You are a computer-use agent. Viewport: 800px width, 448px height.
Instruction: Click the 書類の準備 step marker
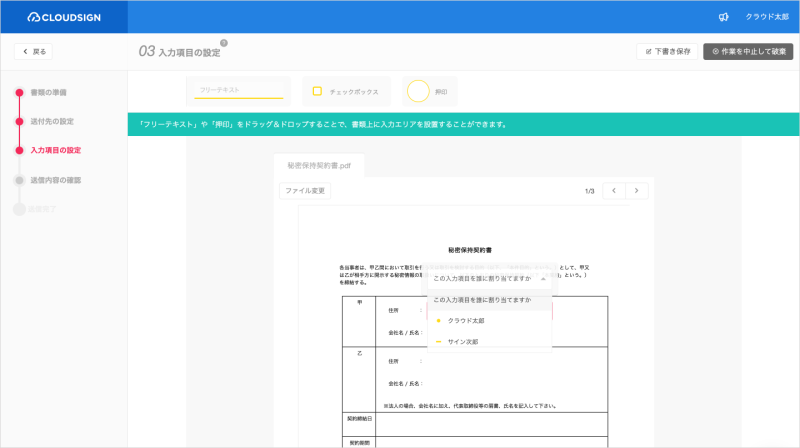click(18, 92)
